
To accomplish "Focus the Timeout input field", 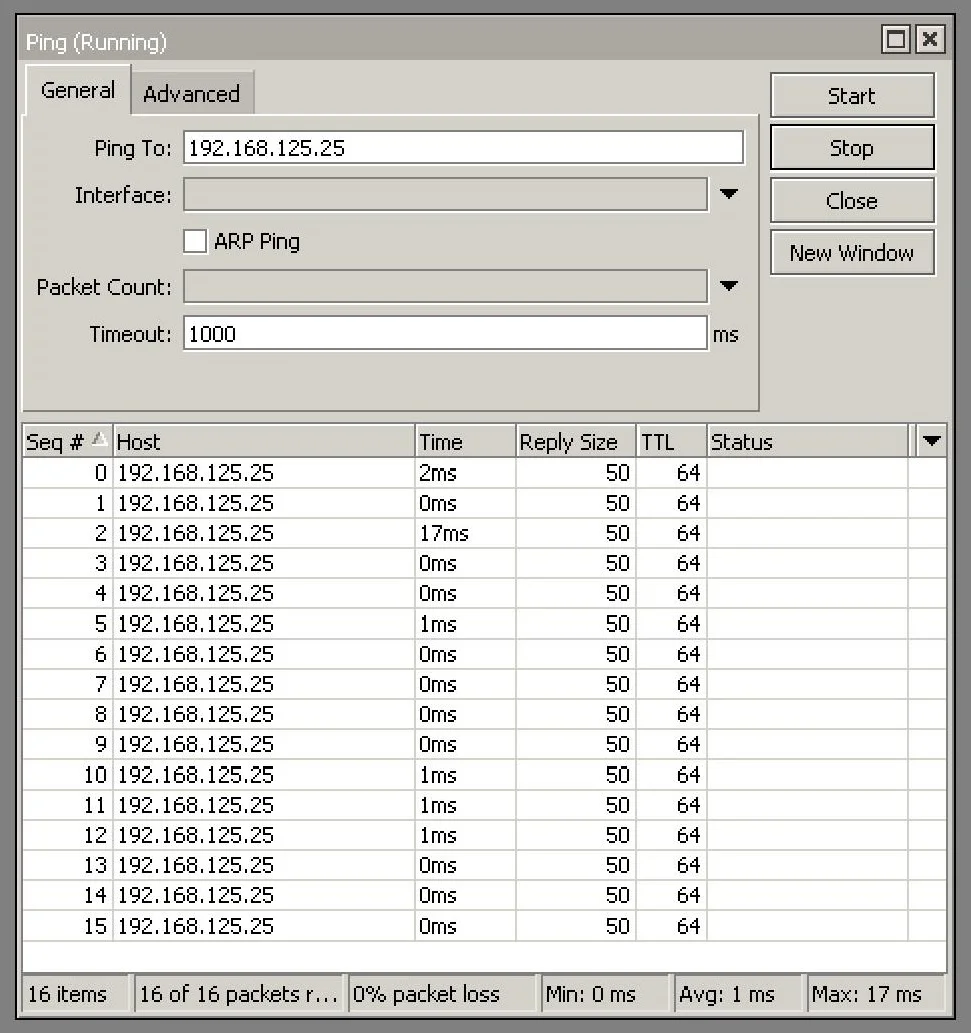I will pos(445,334).
